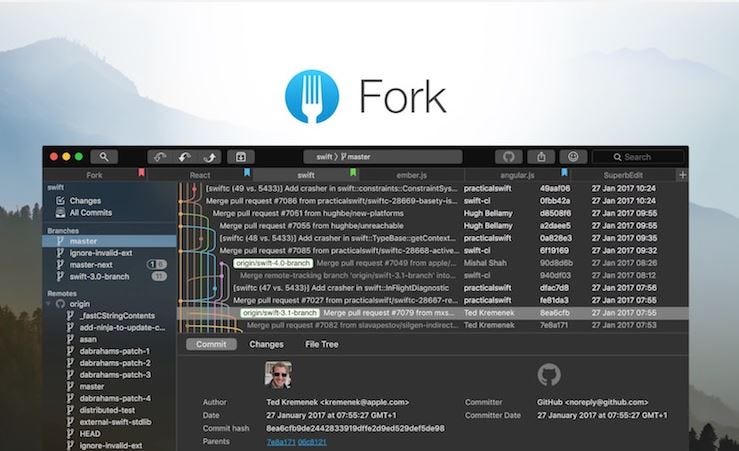Image resolution: width=739 pixels, height=451 pixels.
Task: Open the File Tree tab
Action: 321,344
